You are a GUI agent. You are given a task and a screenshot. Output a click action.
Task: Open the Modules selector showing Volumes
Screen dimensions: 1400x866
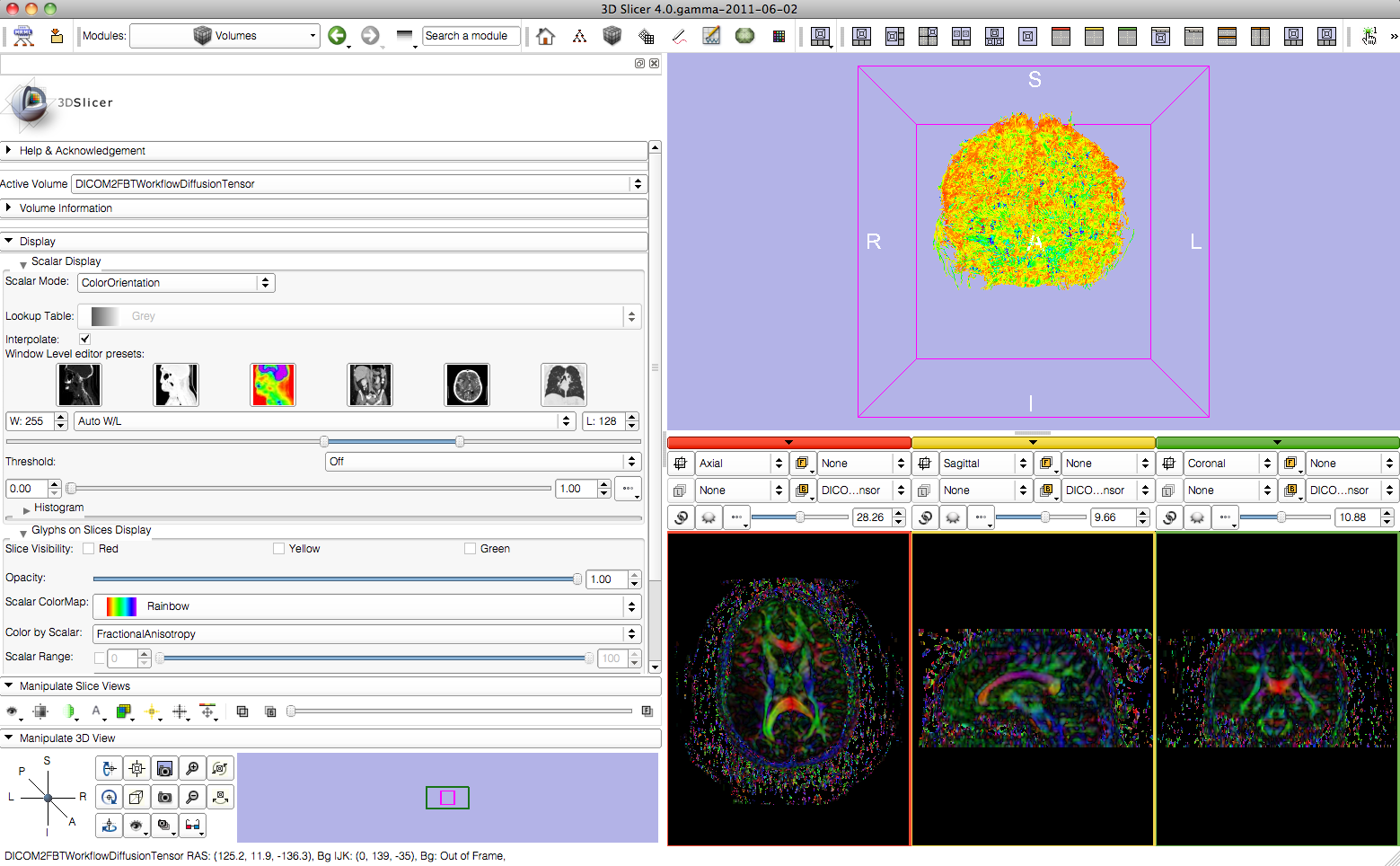(x=225, y=36)
